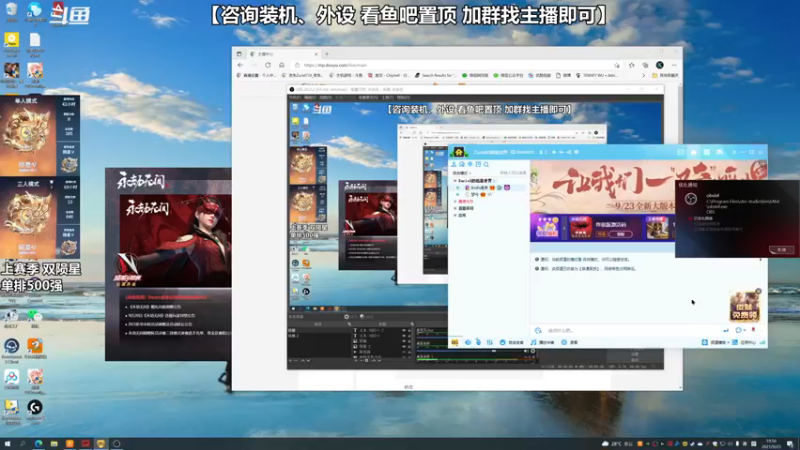
Task: Show more bookmarks with the Edge chevron
Action: [x=643, y=75]
